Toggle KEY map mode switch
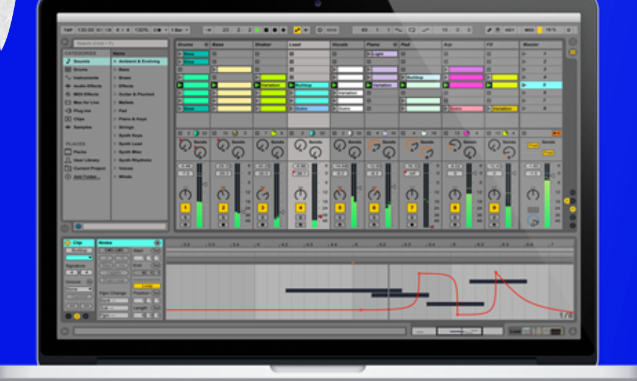This screenshot has width=637, height=381. click(x=509, y=30)
